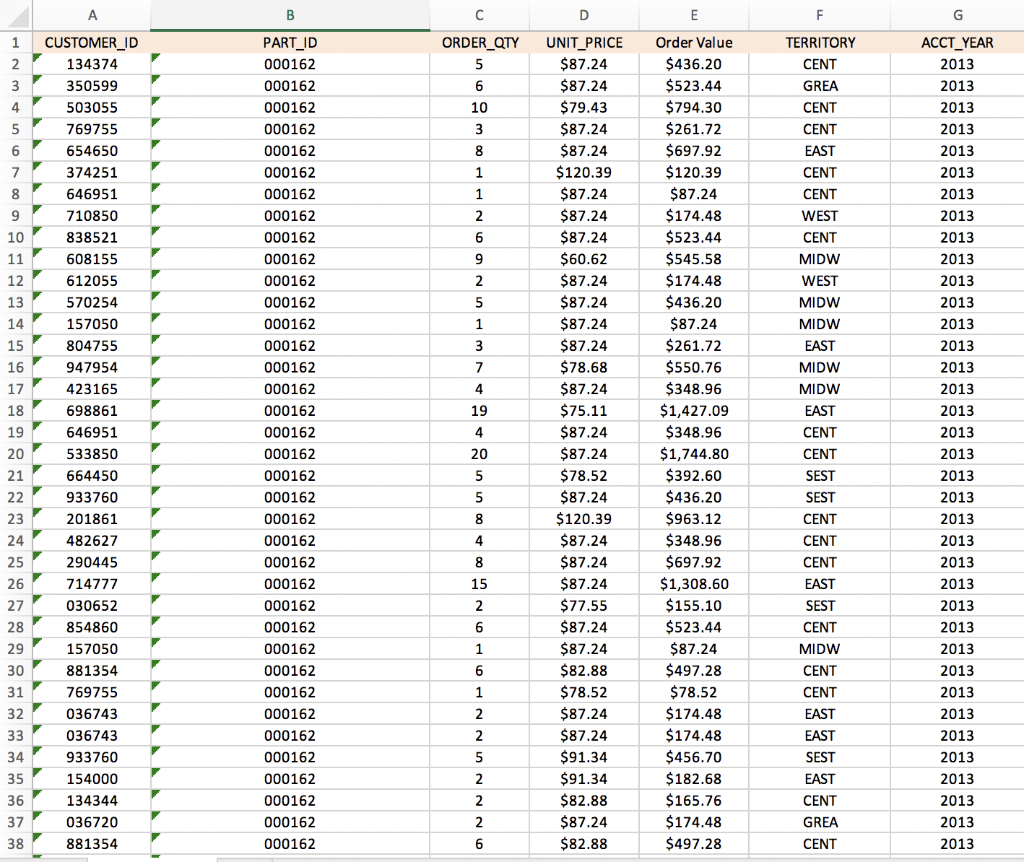Click the WEST territory cell in row 9

pos(819,215)
